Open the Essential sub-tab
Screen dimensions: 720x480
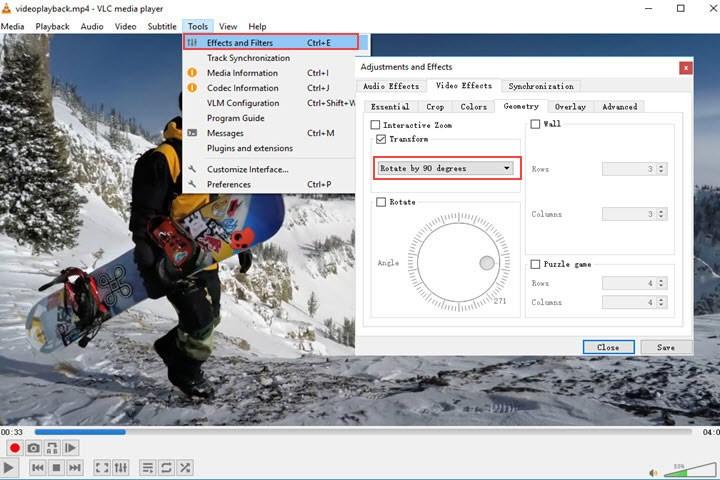tap(390, 107)
